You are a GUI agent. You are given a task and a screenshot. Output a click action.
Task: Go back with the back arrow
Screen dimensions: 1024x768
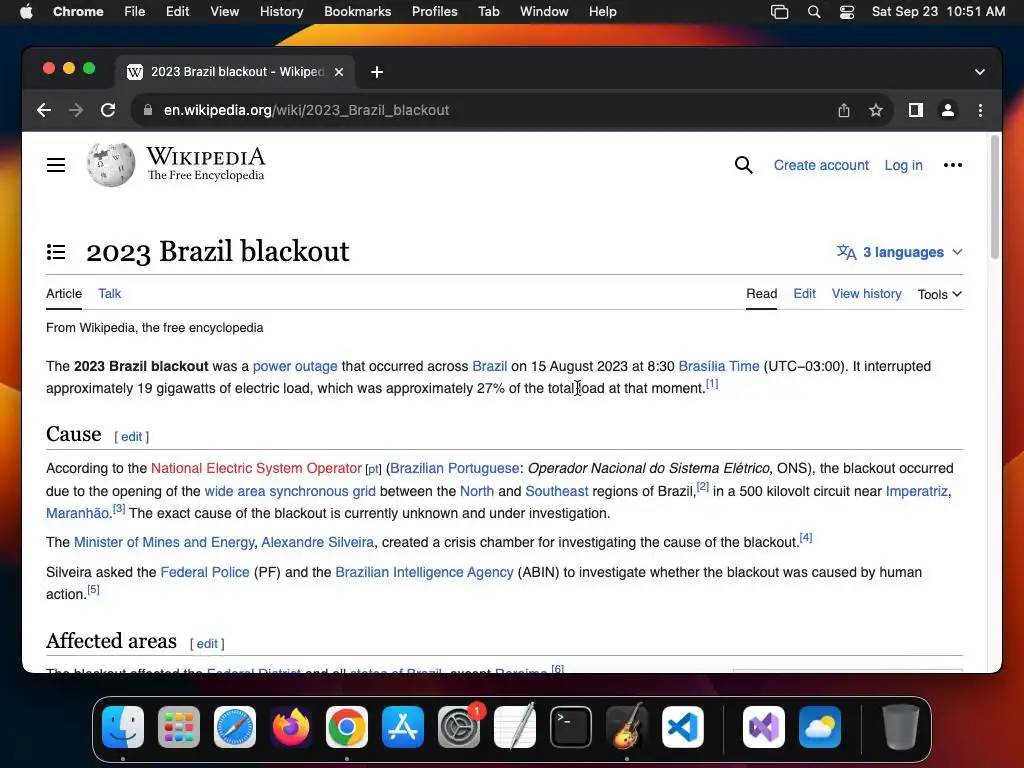(x=44, y=110)
